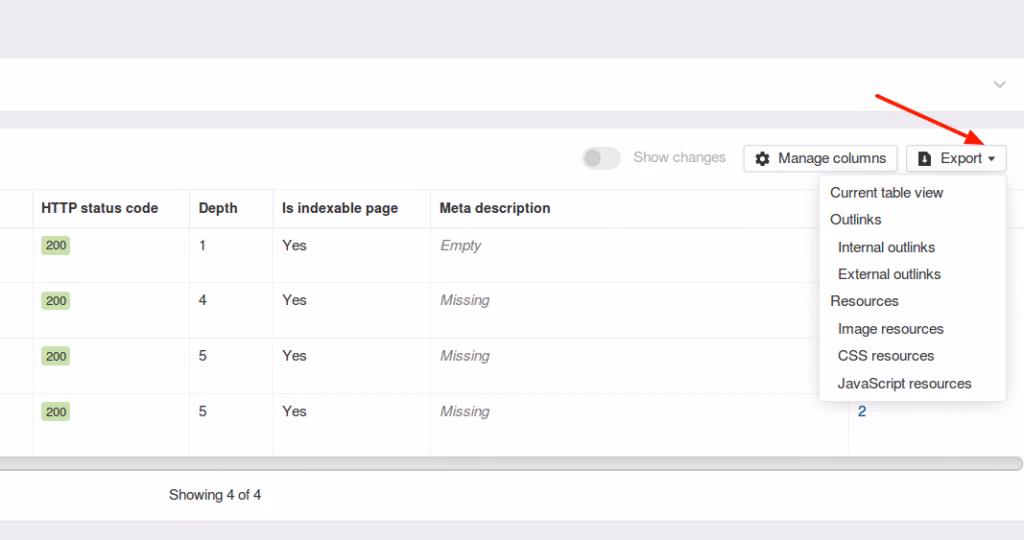Expand the collapsed panel chevron at top right

coord(999,85)
